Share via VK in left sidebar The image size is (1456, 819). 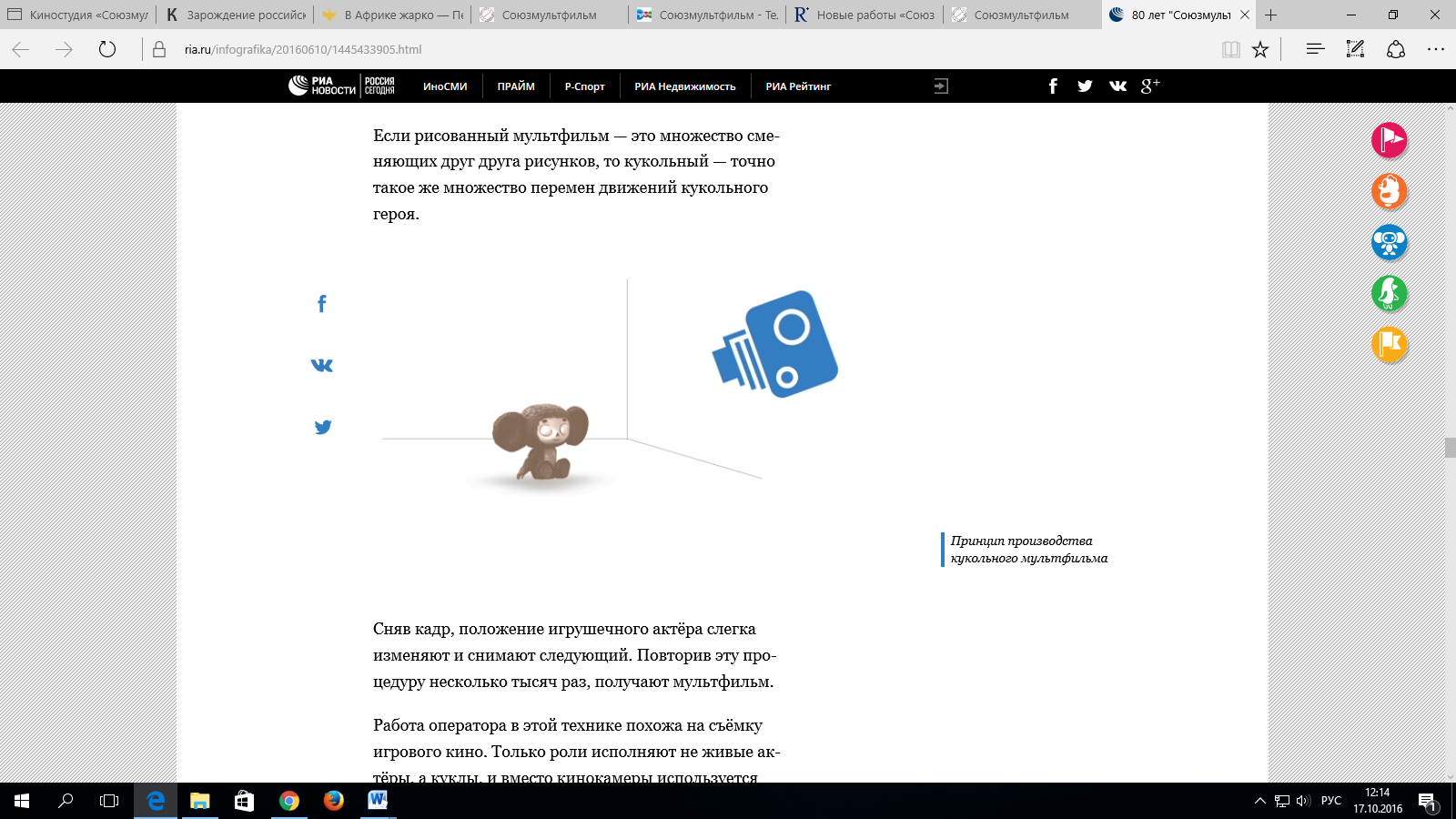tap(322, 365)
